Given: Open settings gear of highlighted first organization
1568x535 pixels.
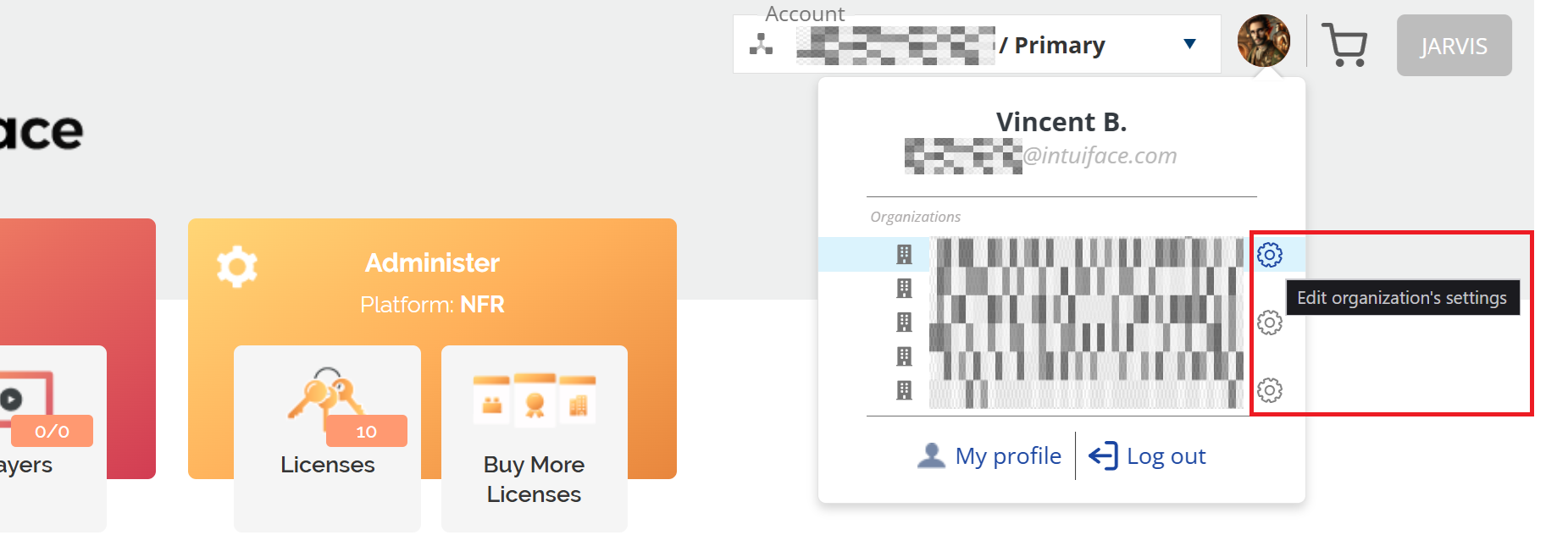Looking at the screenshot, I should pos(1269,254).
